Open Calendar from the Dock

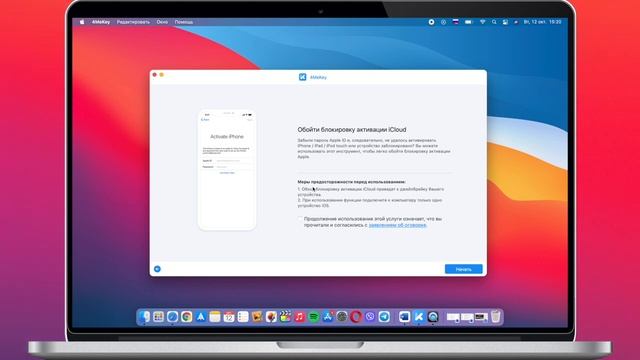pos(229,316)
